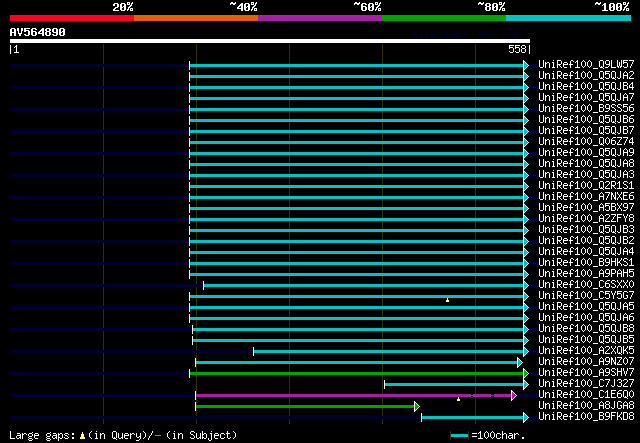Select the UniRef100_C7J327 label
This screenshot has height=443, width=640.
click(x=586, y=383)
